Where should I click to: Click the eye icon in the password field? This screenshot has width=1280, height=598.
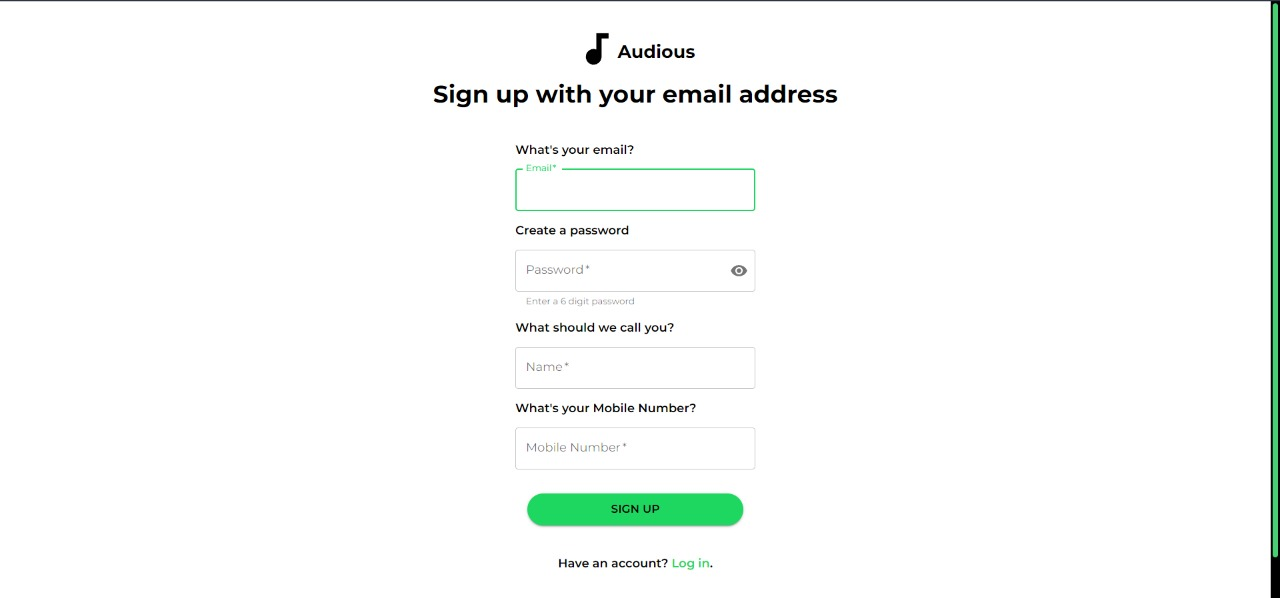click(x=738, y=270)
